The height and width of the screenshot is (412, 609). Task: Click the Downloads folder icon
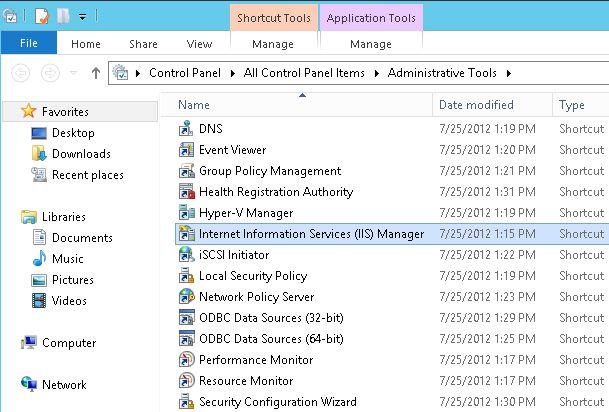[x=39, y=153]
